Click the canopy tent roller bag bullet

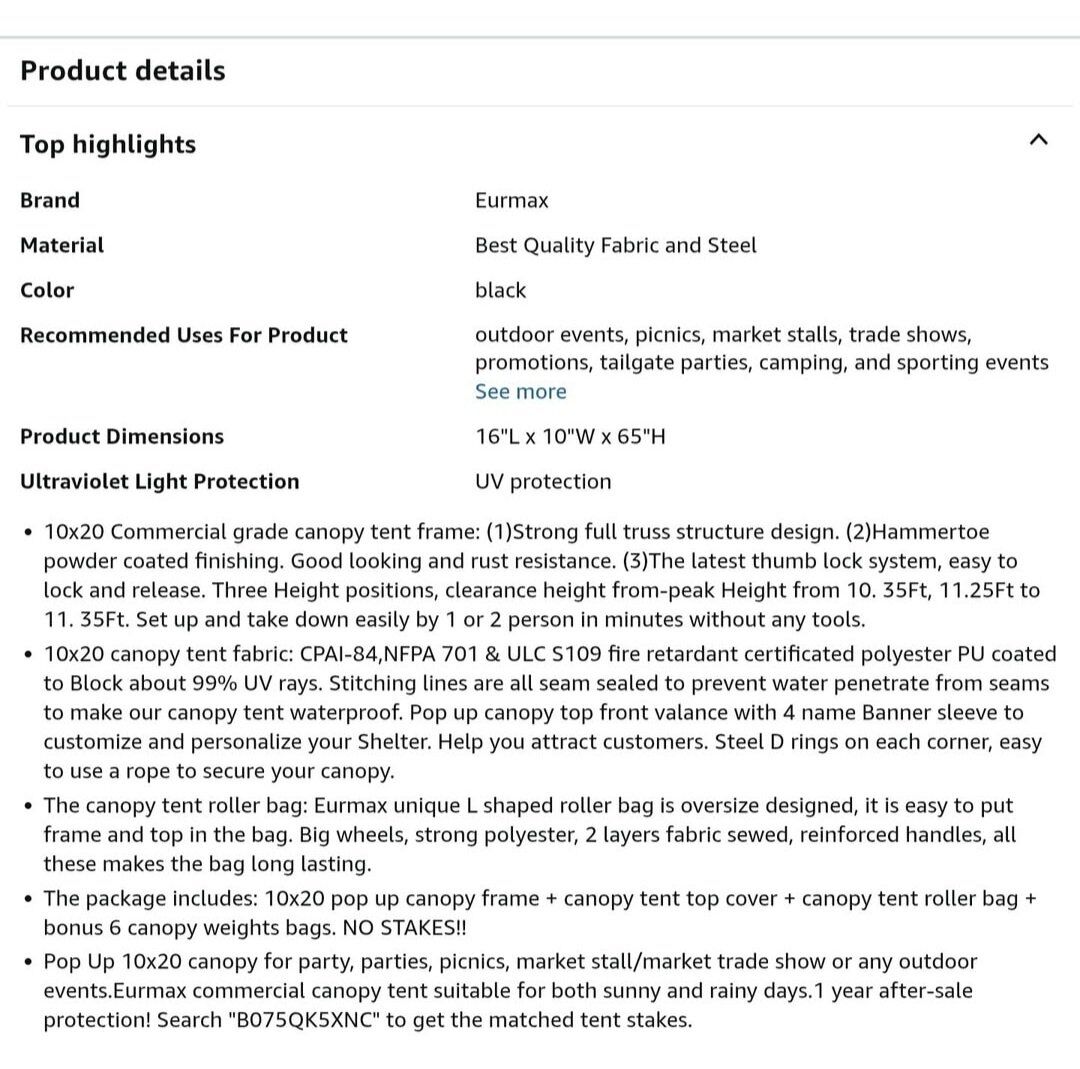[530, 834]
